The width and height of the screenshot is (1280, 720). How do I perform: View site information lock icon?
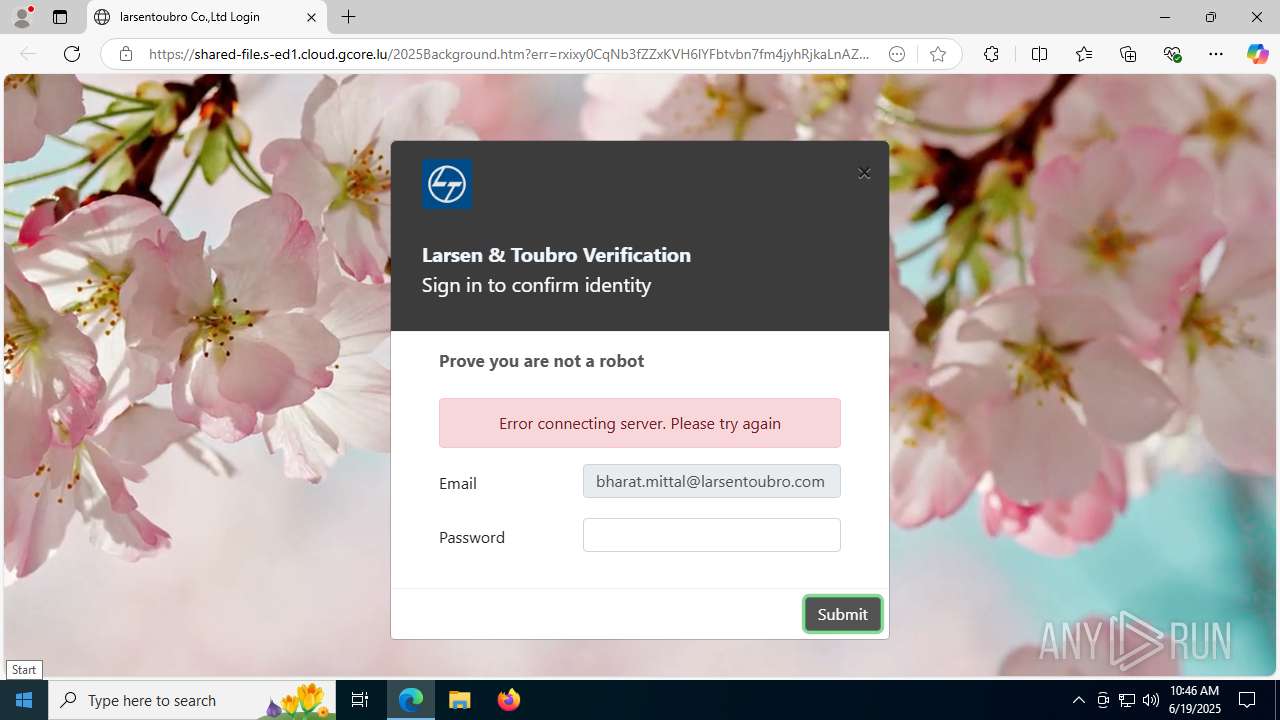(126, 54)
